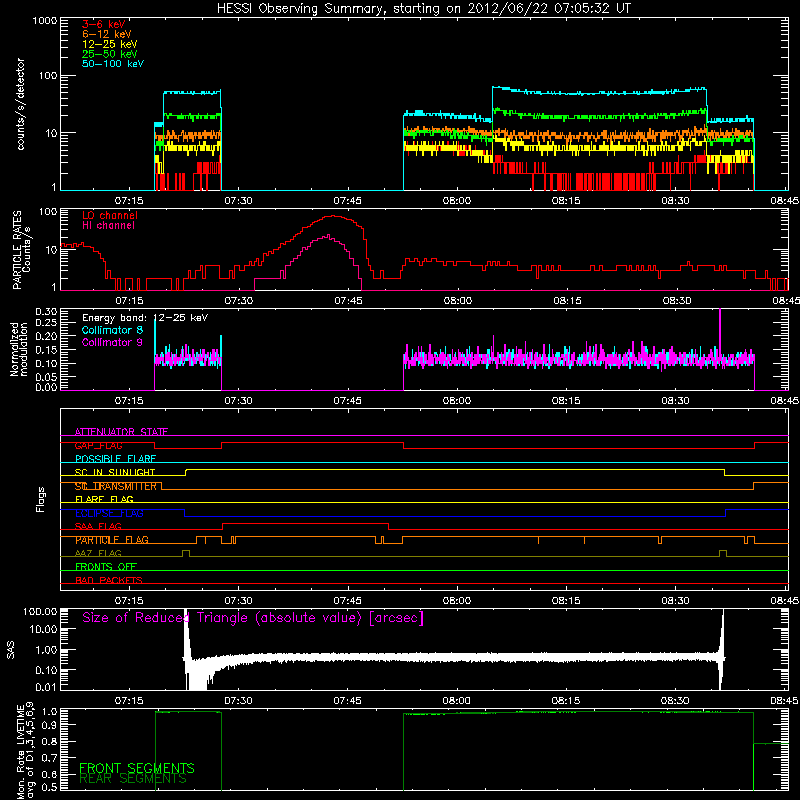Click the 08:15 tick under the modulation plot

(x=566, y=401)
